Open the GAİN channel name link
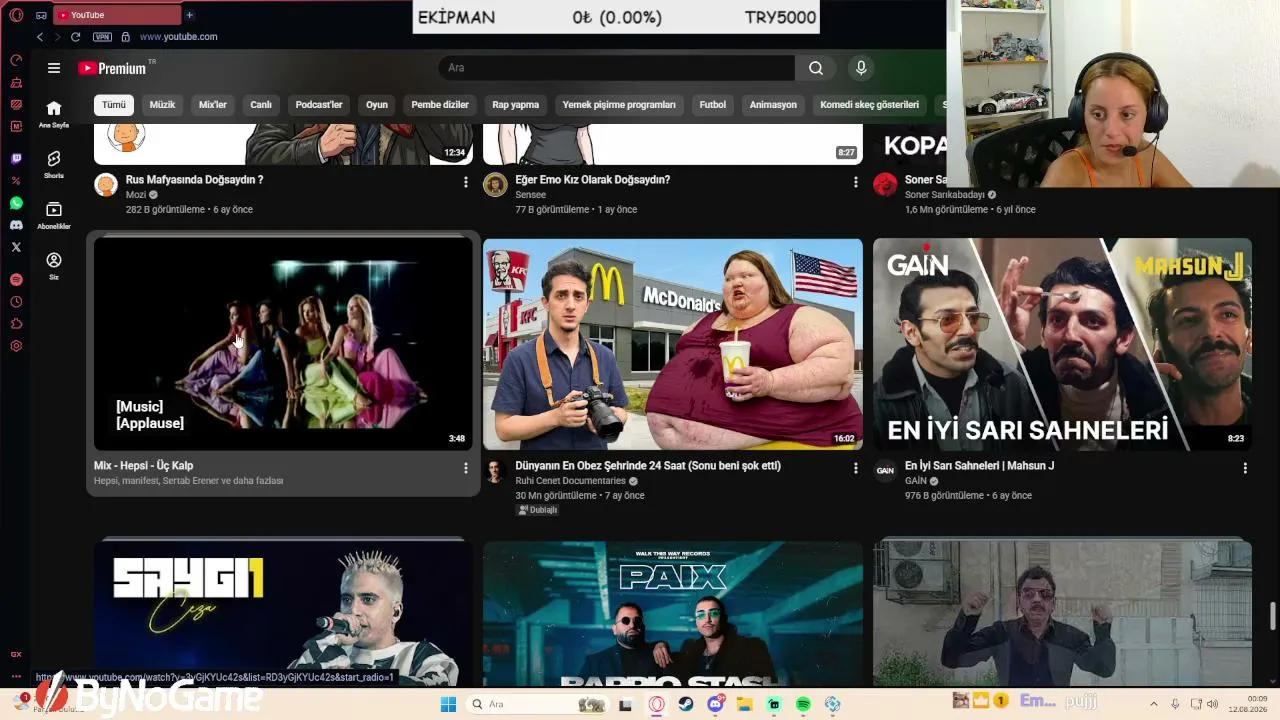This screenshot has width=1280, height=720. pos(916,481)
